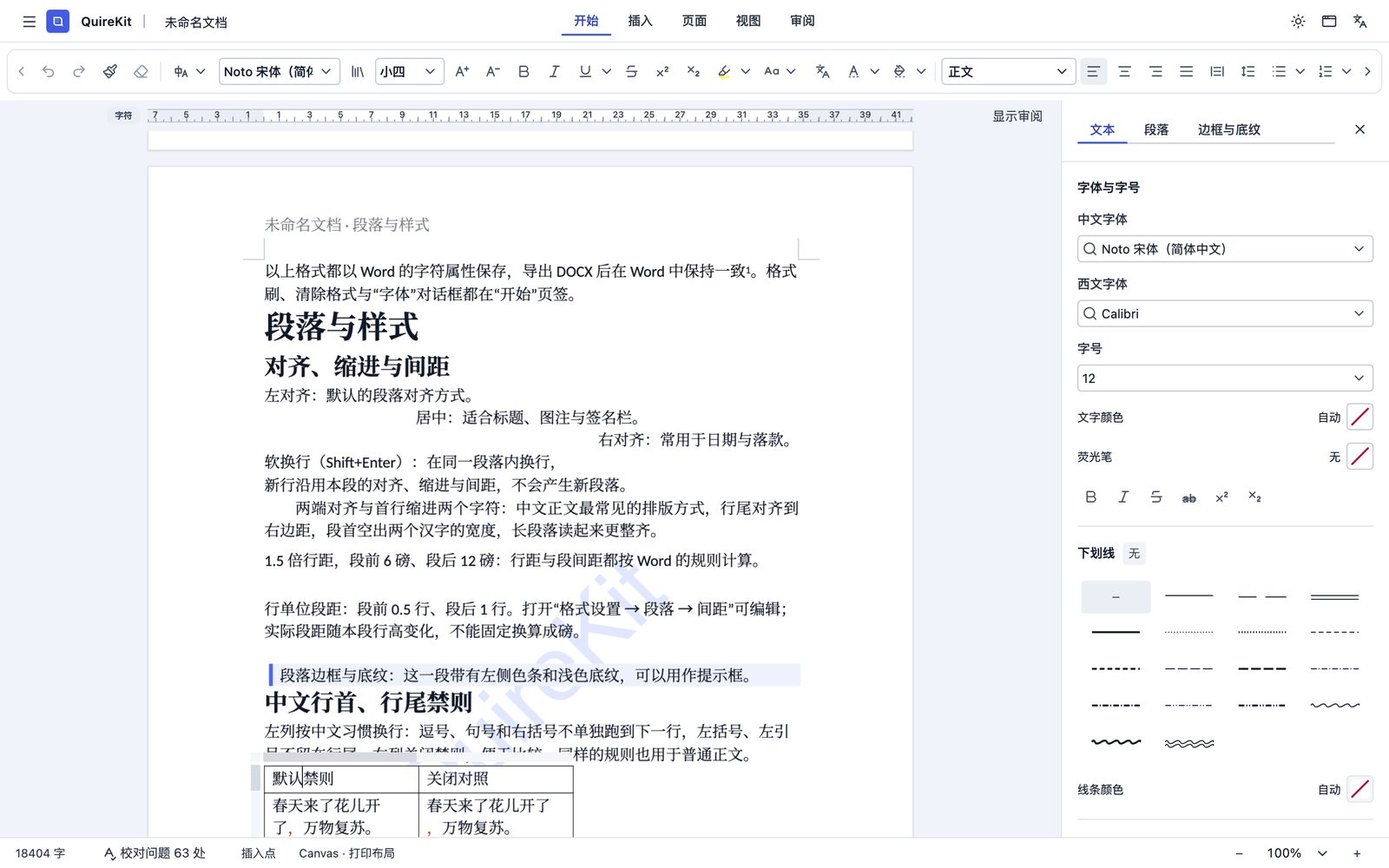Open the 荧光笔 highlight color swatch
This screenshot has width=1389, height=868.
(x=1359, y=457)
